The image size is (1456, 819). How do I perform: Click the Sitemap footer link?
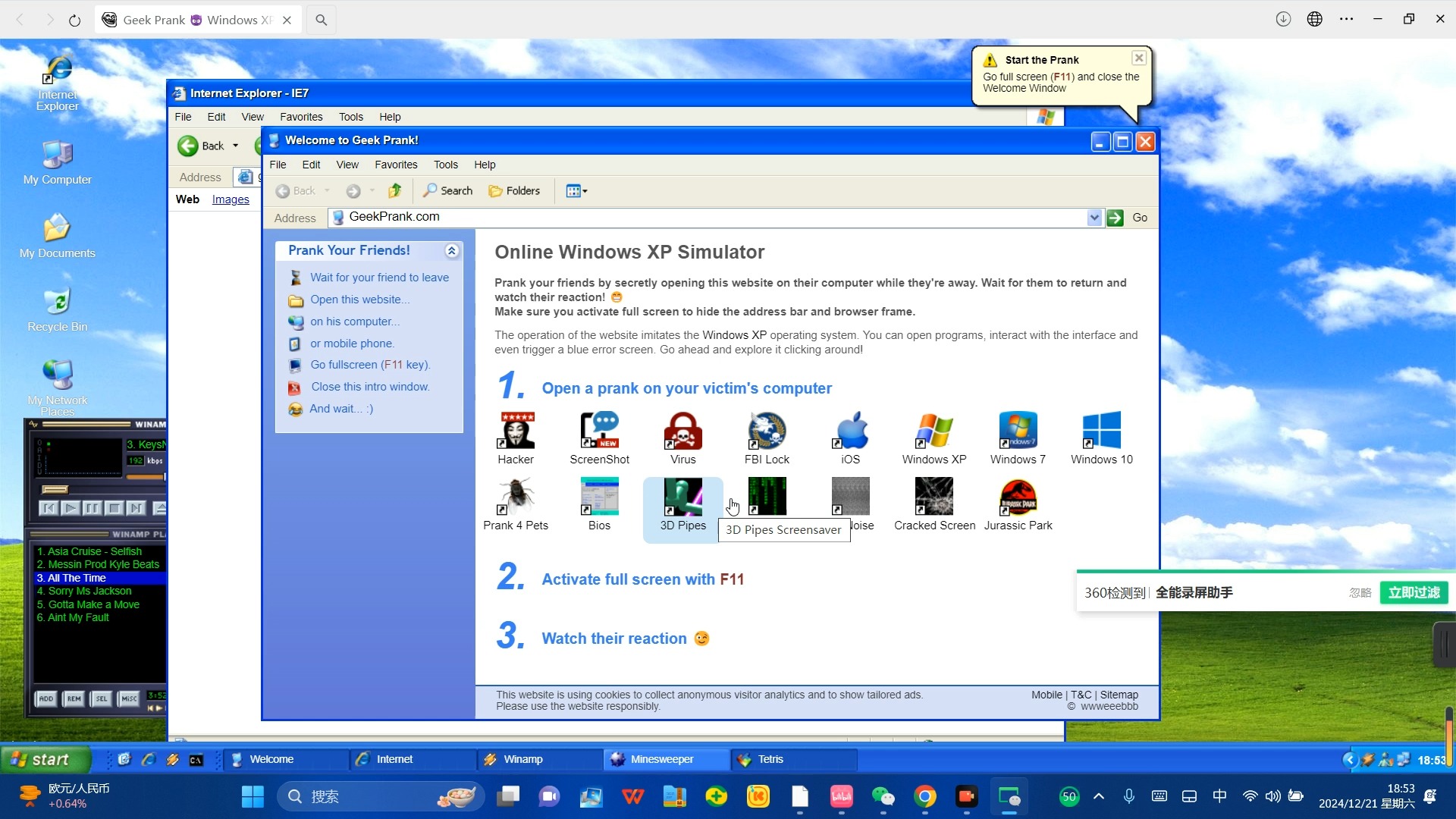pyautogui.click(x=1119, y=695)
